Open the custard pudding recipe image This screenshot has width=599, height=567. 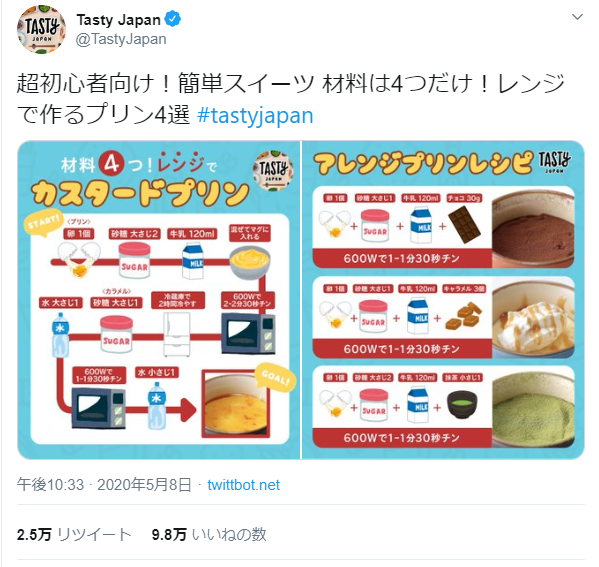tap(159, 300)
